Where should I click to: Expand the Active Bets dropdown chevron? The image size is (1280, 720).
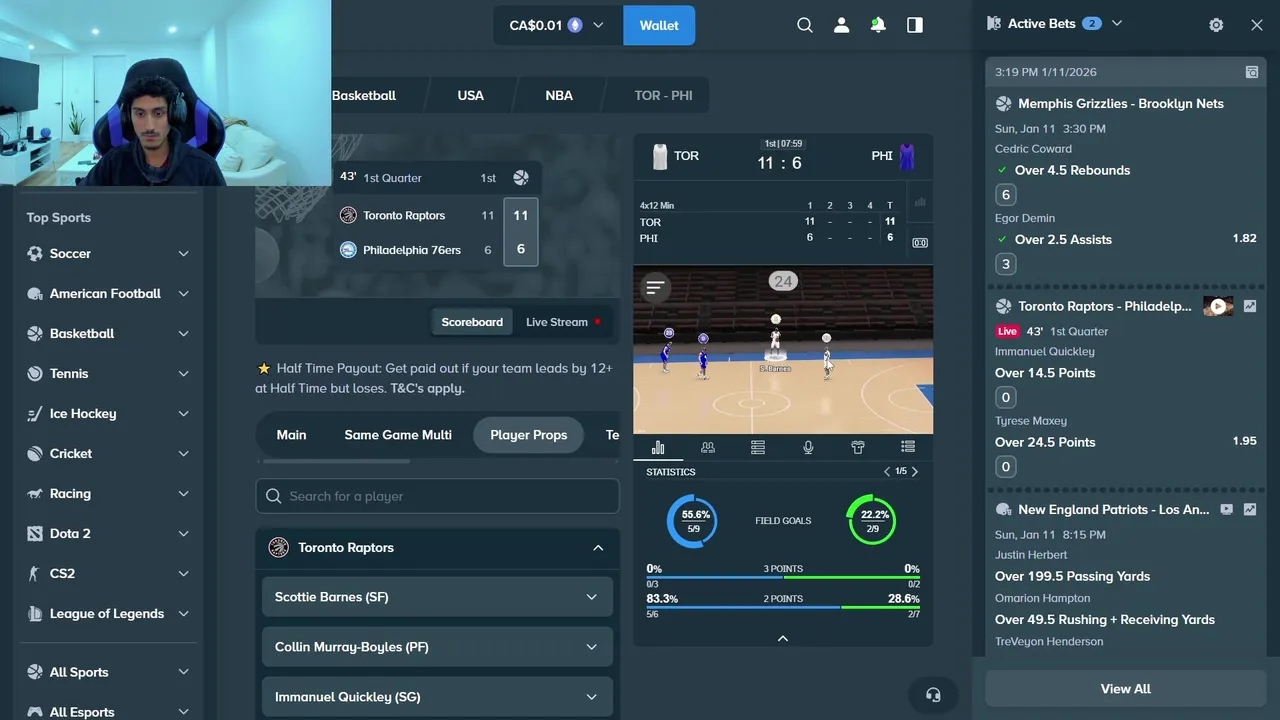click(1117, 23)
